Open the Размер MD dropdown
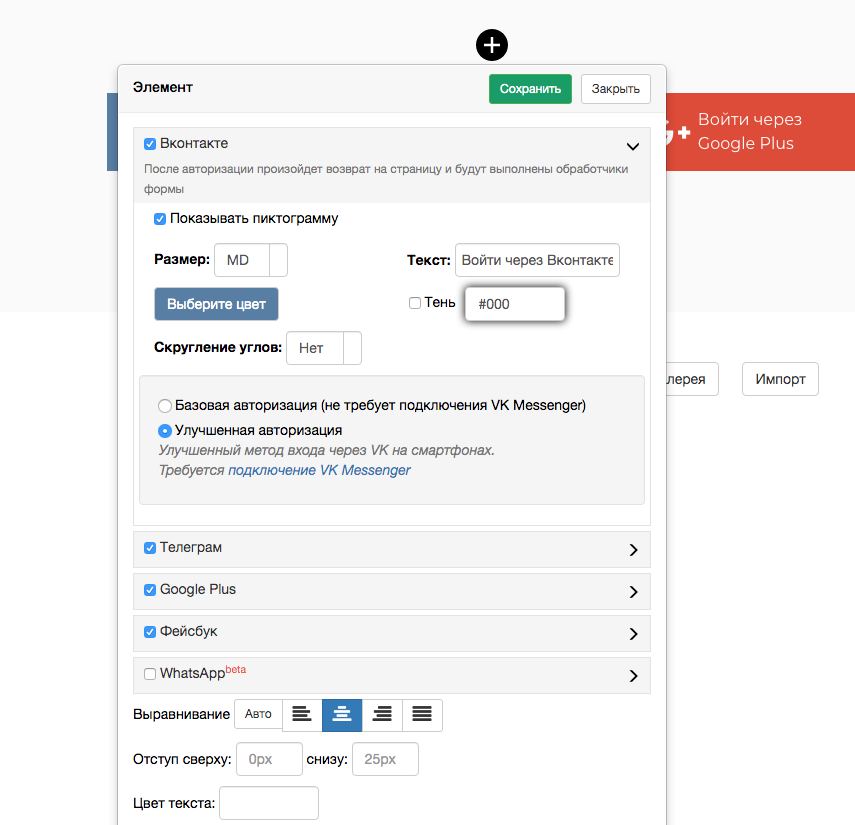 click(251, 260)
